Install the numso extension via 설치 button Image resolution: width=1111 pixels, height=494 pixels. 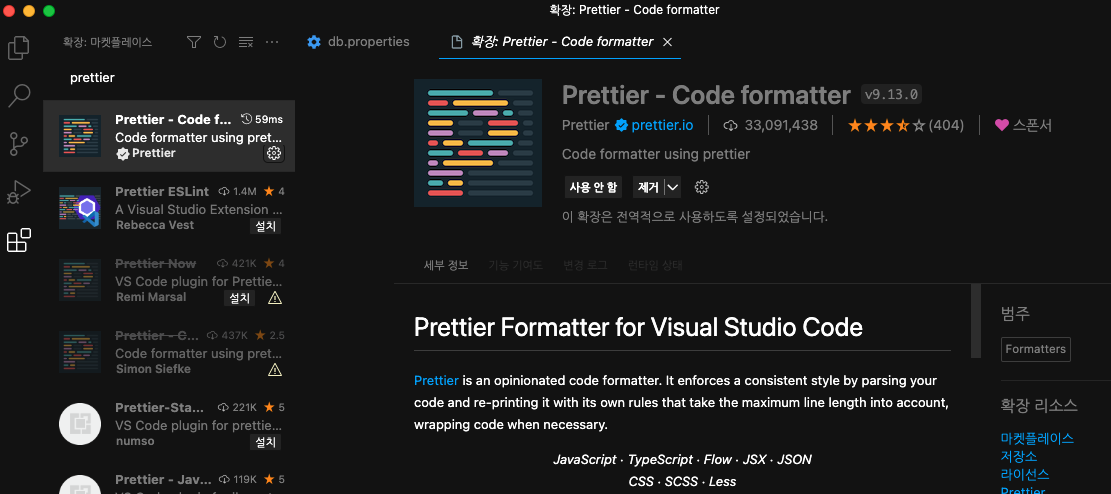pyautogui.click(x=265, y=442)
